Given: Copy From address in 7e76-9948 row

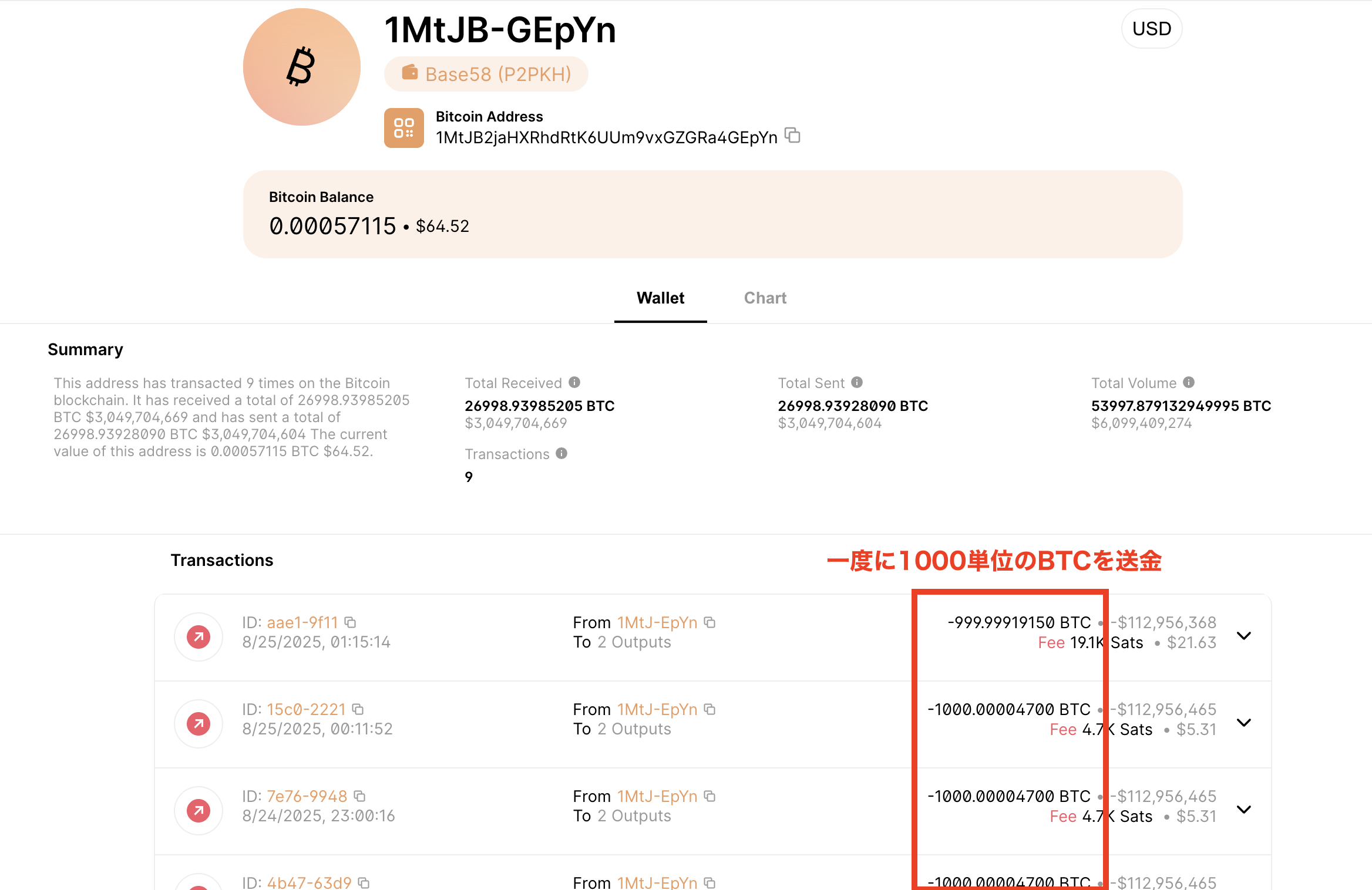Looking at the screenshot, I should tap(710, 796).
